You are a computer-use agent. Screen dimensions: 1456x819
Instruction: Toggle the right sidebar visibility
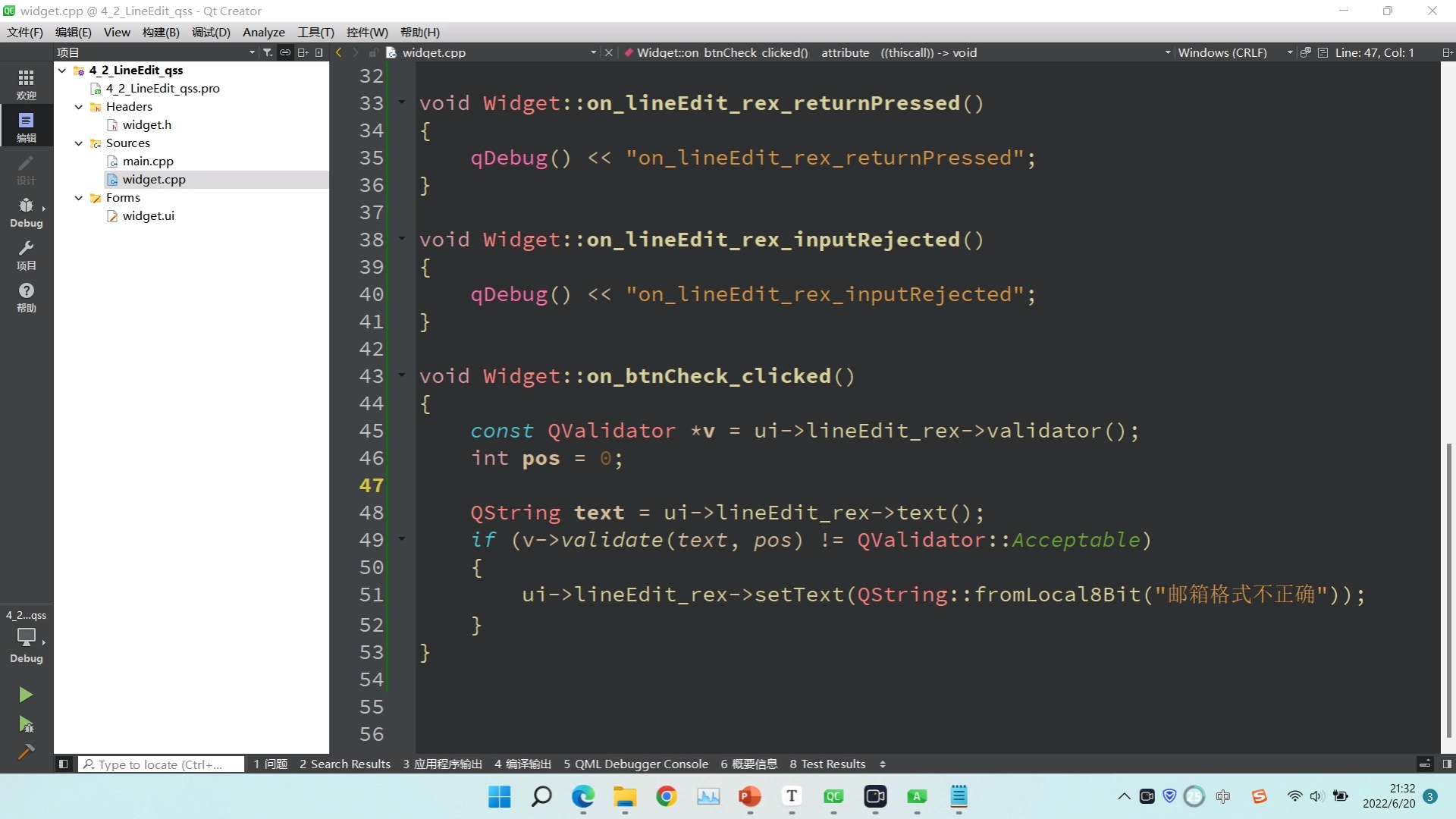[x=1447, y=764]
